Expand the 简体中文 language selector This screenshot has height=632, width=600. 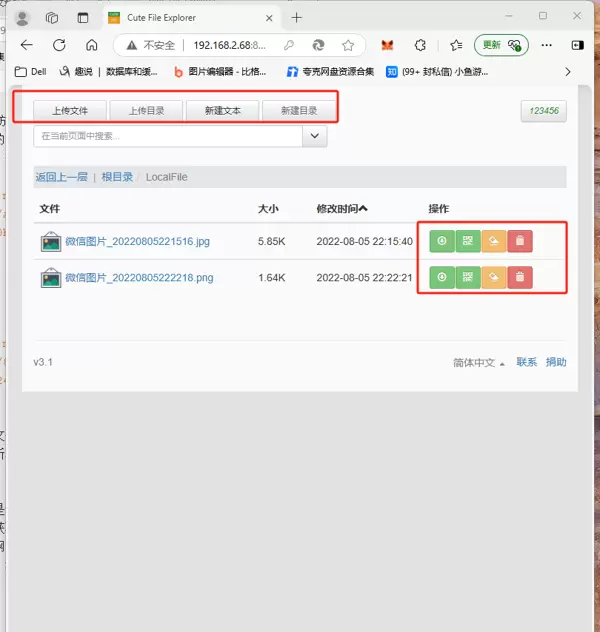click(479, 362)
